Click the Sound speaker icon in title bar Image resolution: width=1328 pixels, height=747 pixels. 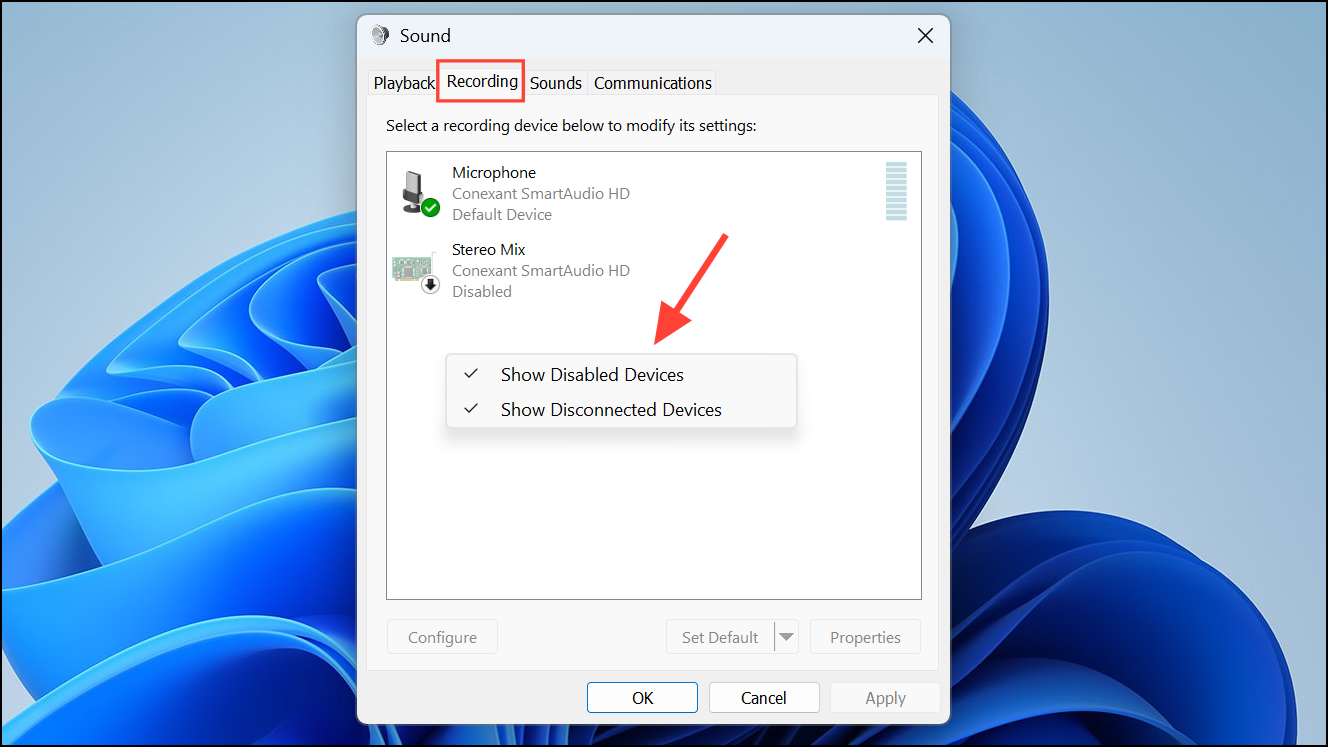click(380, 35)
